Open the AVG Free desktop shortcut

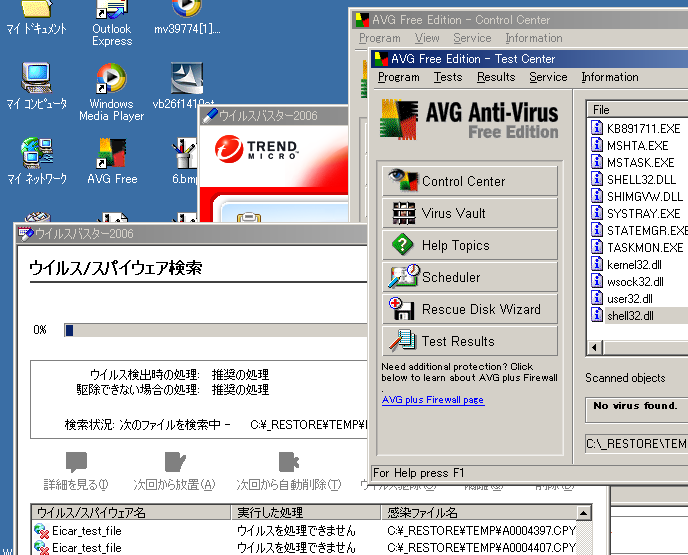[x=112, y=161]
